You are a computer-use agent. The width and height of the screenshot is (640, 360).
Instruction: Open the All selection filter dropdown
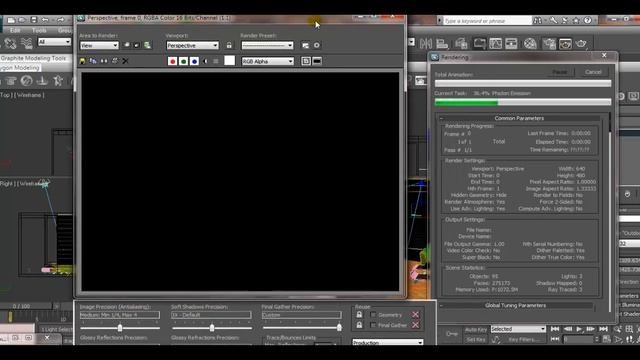click(54, 42)
